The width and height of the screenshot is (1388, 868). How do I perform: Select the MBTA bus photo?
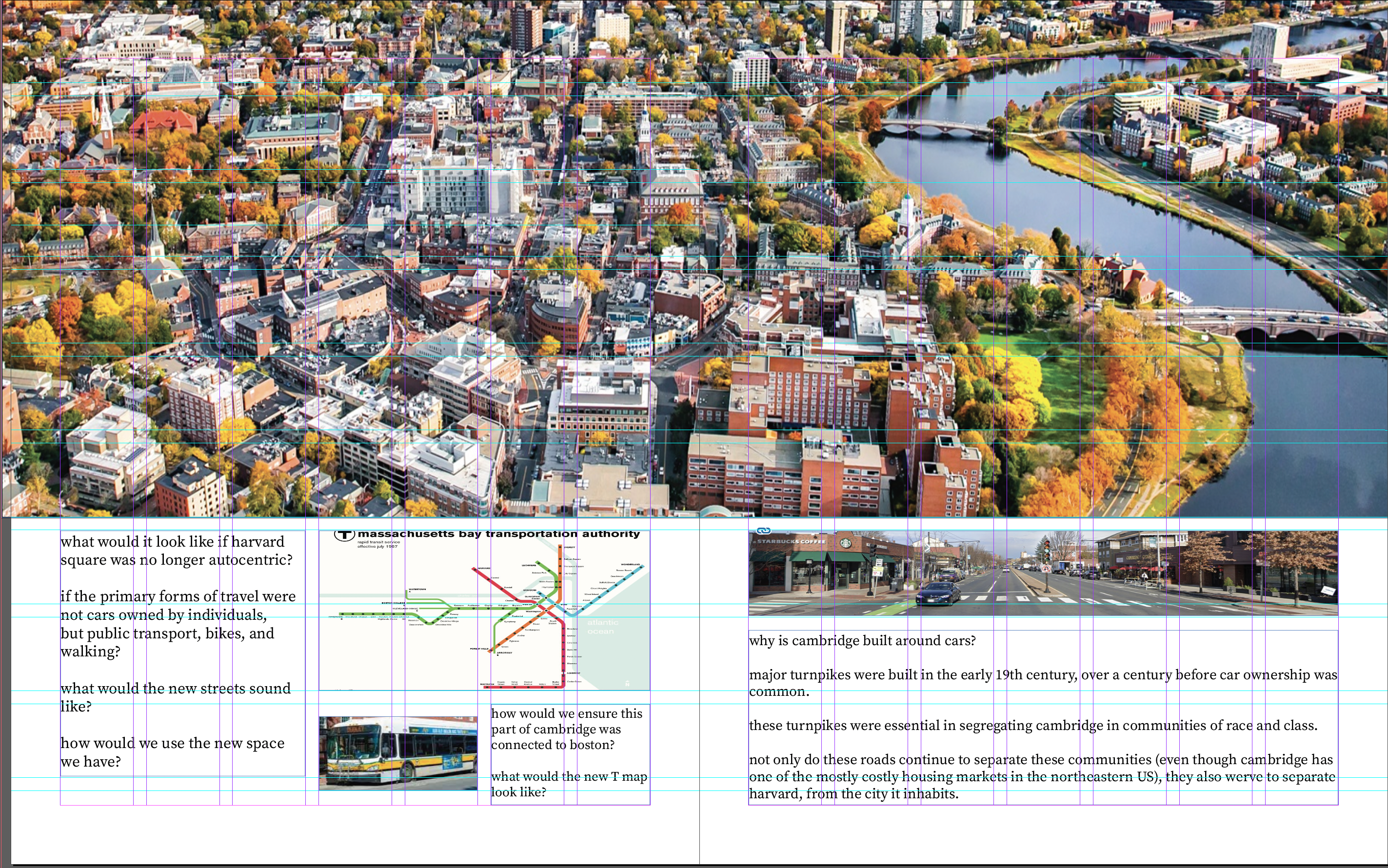click(x=398, y=752)
